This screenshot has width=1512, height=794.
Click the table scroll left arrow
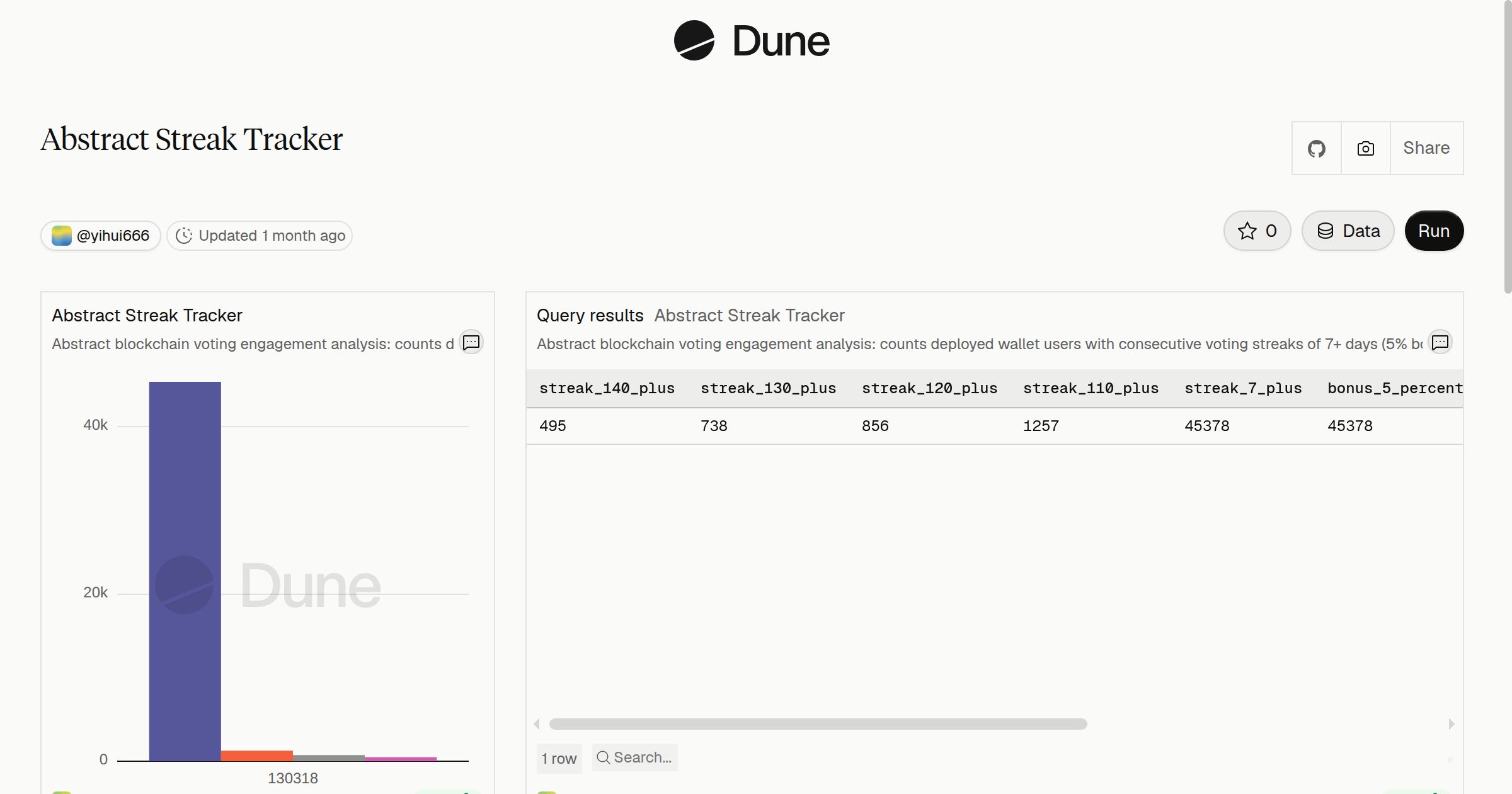[x=537, y=724]
